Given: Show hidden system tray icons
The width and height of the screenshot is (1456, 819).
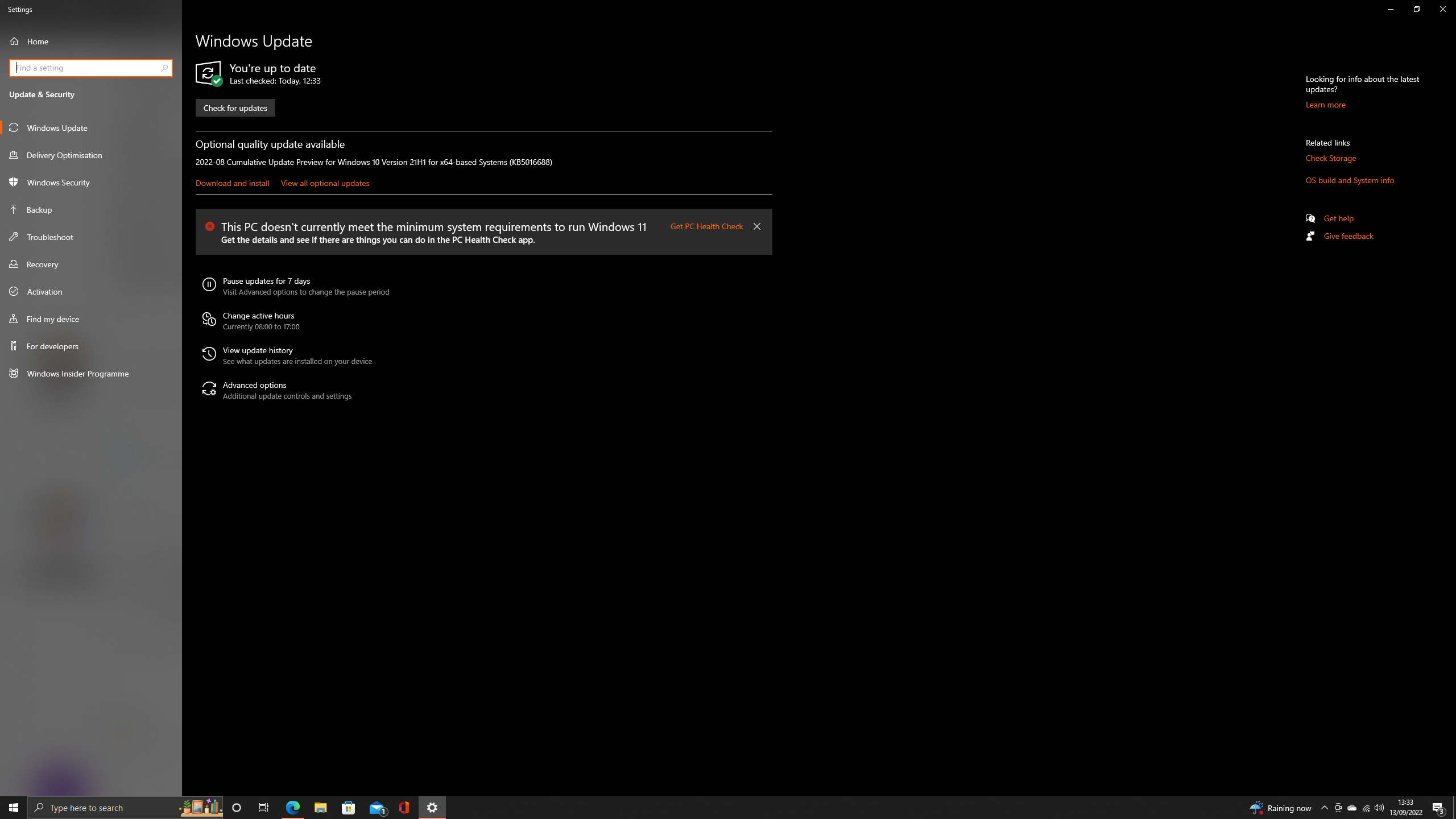Looking at the screenshot, I should tap(1324, 808).
